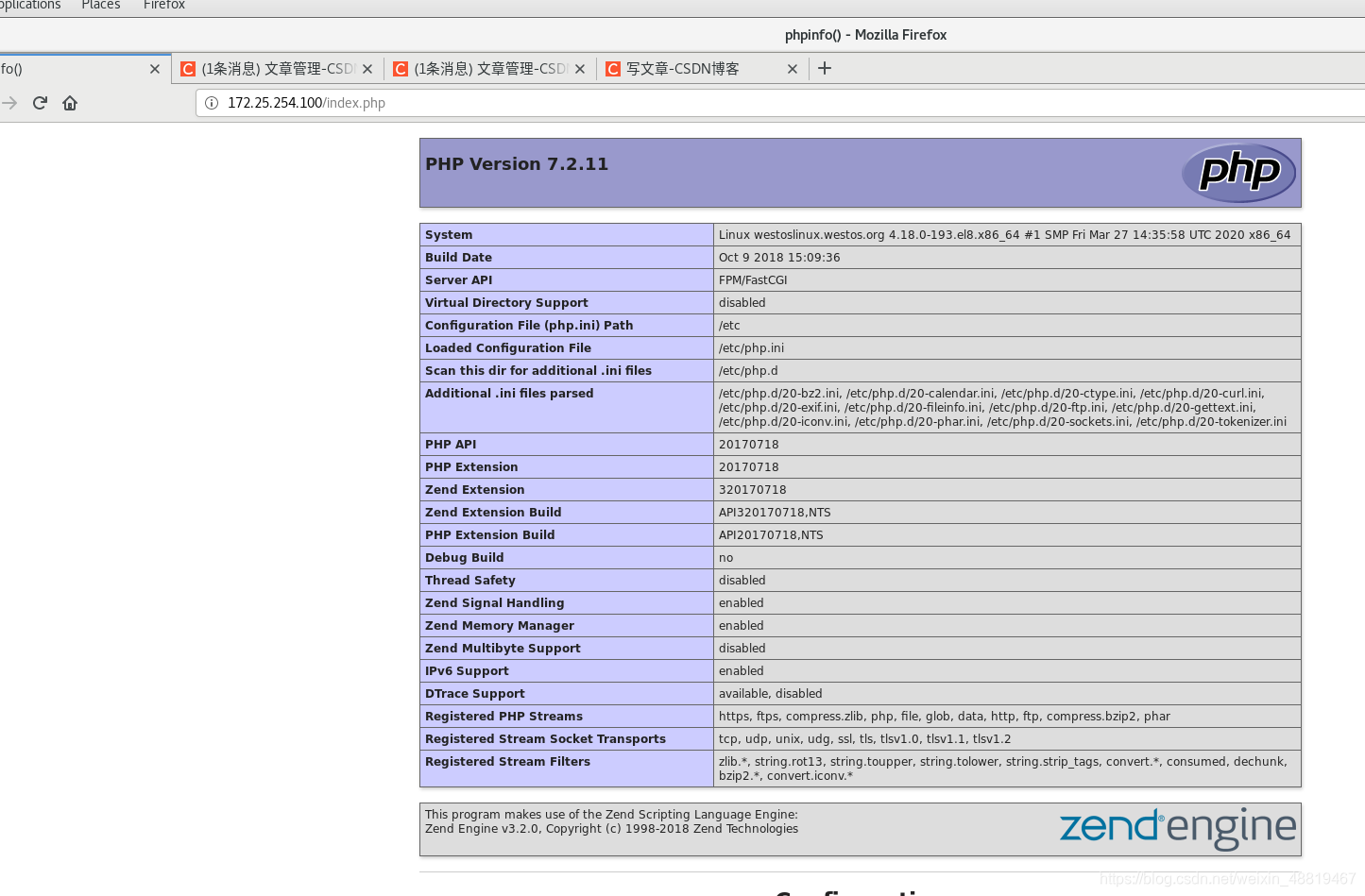Click the CSDN favicon on 写文章 tab

613,69
